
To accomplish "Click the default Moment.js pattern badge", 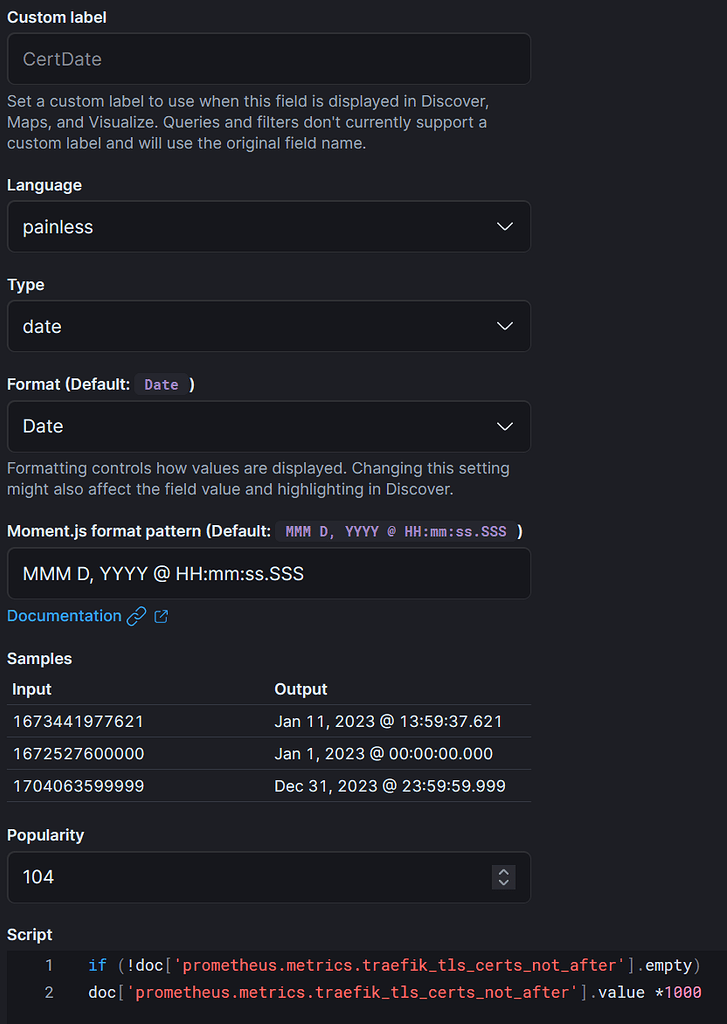I will pos(393,531).
